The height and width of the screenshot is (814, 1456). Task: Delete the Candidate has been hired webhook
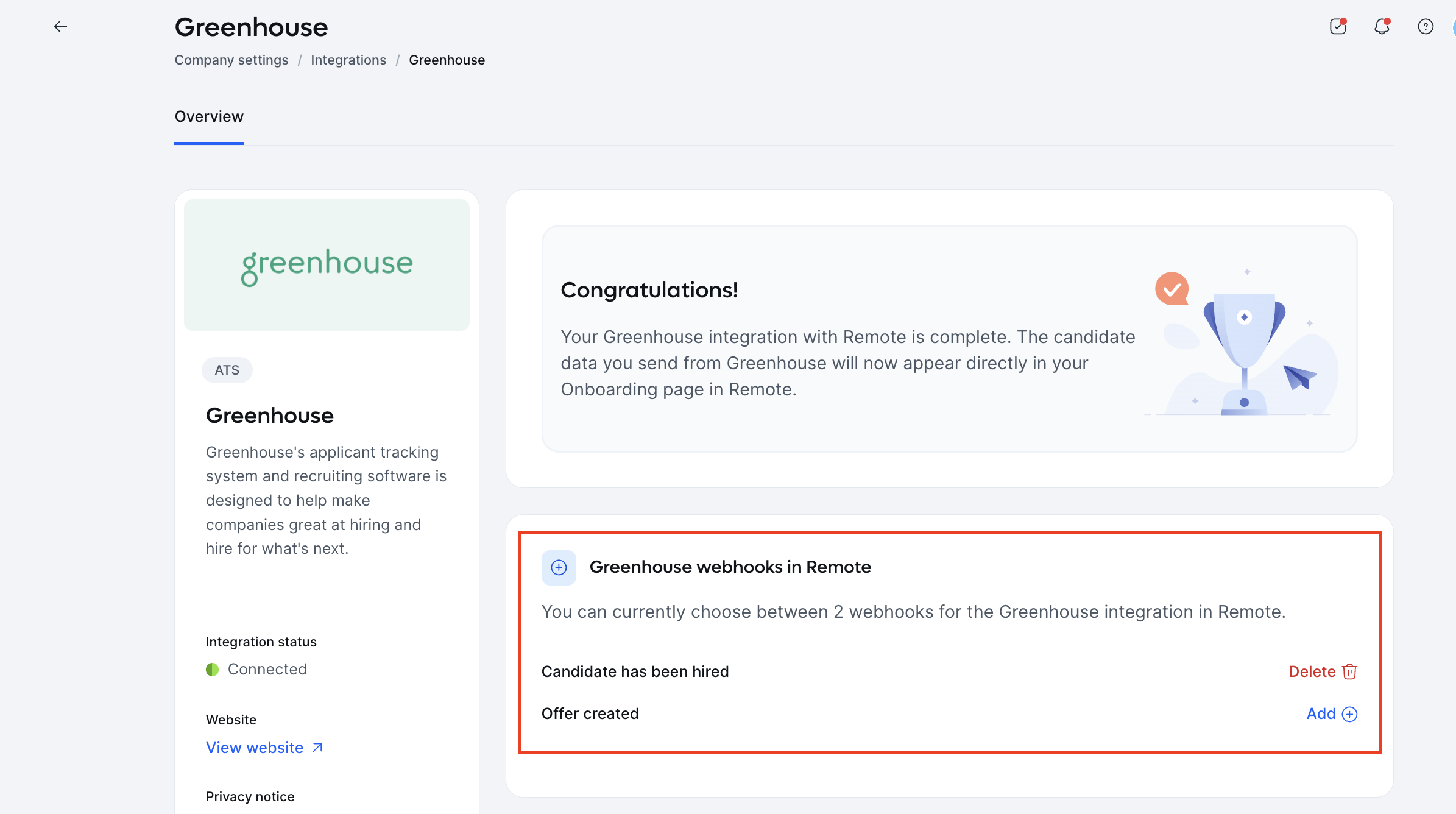pyautogui.click(x=1323, y=671)
